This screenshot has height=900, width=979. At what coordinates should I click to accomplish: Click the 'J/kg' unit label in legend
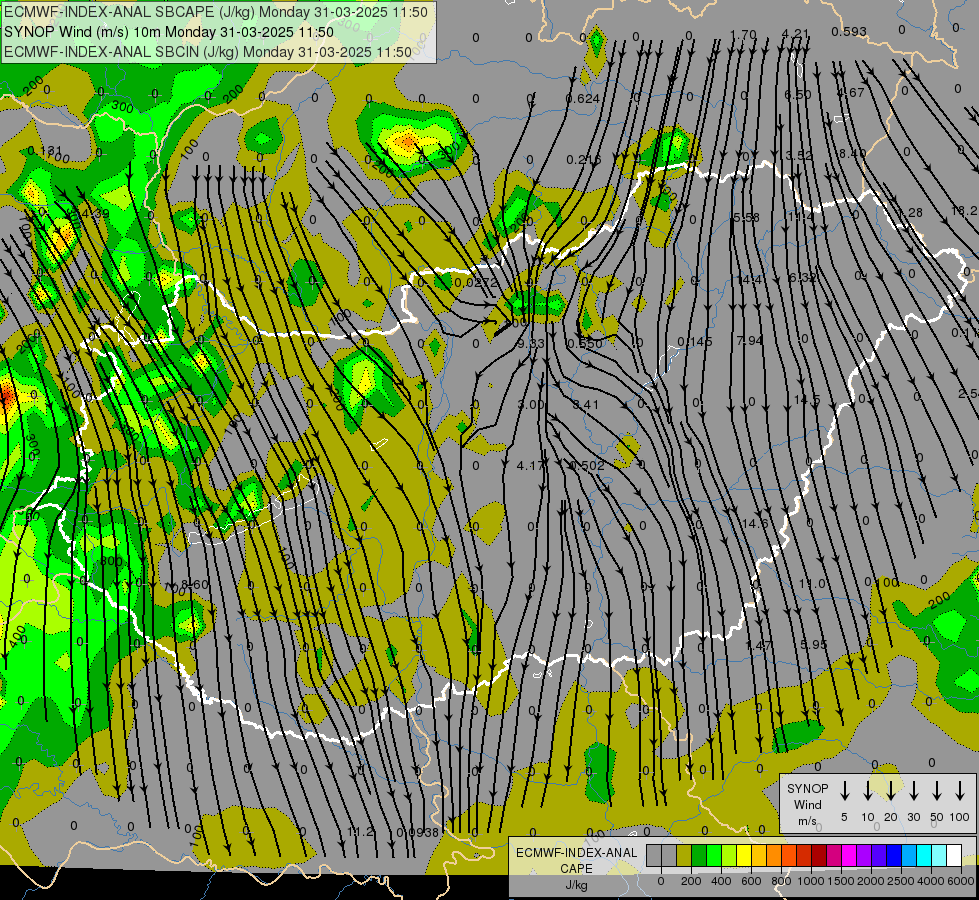pos(576,885)
